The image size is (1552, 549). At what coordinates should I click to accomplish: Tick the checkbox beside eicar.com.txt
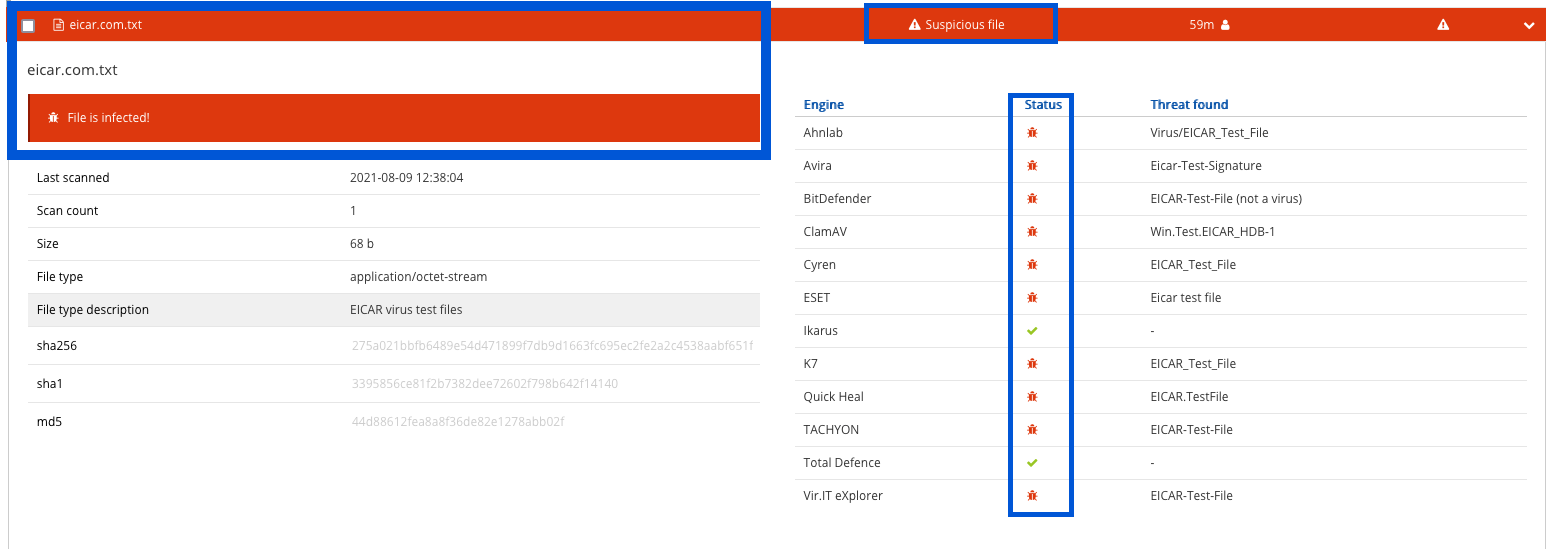coord(28,25)
